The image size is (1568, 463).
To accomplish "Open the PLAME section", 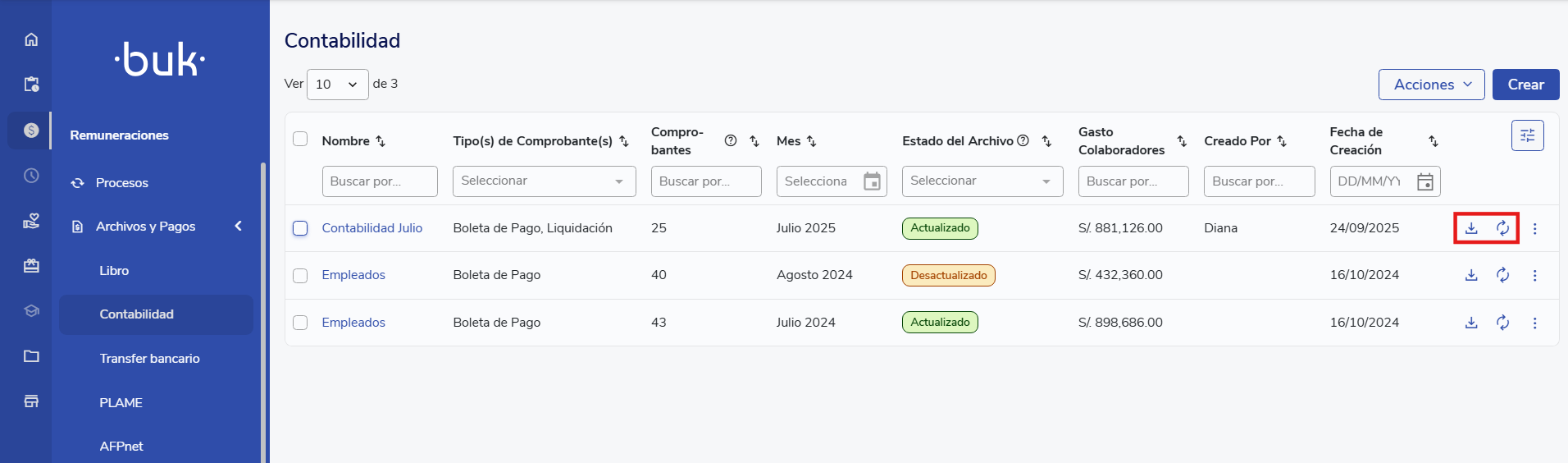I will coord(121,403).
